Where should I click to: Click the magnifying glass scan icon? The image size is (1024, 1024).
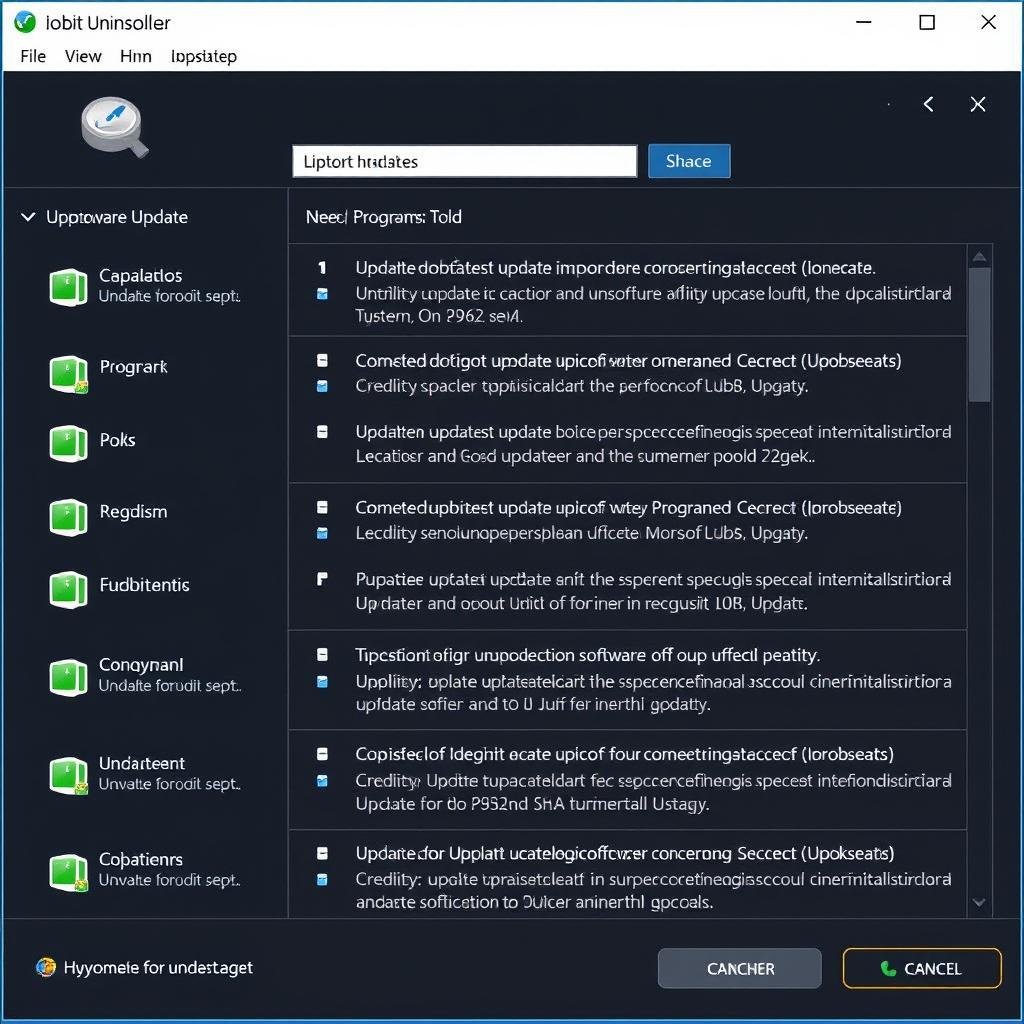pyautogui.click(x=115, y=127)
